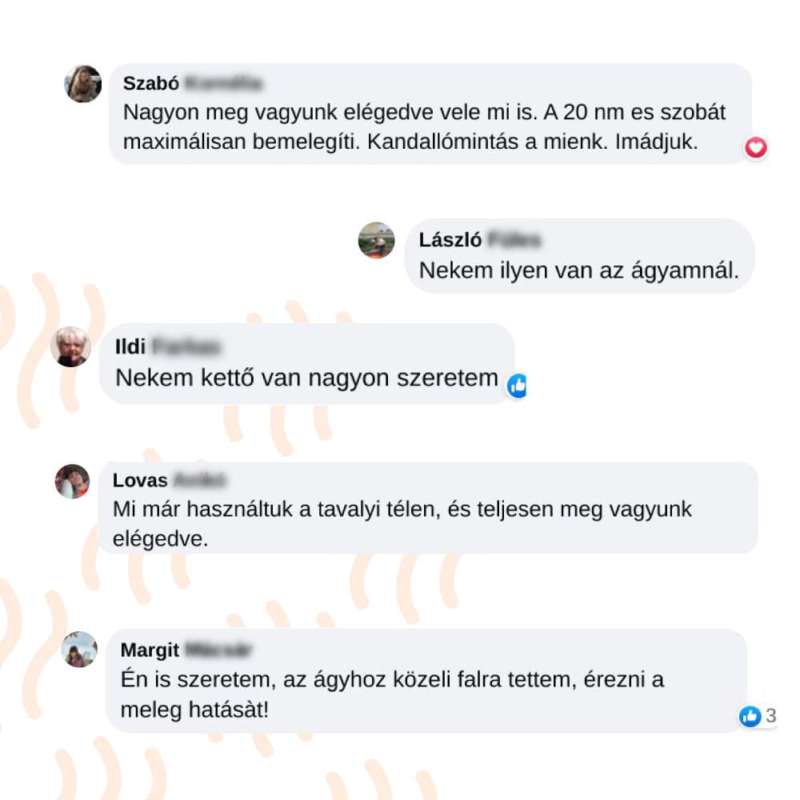This screenshot has height=800, width=800.
Task: Open the reaction count 3 on Margit's comment
Action: click(x=771, y=716)
